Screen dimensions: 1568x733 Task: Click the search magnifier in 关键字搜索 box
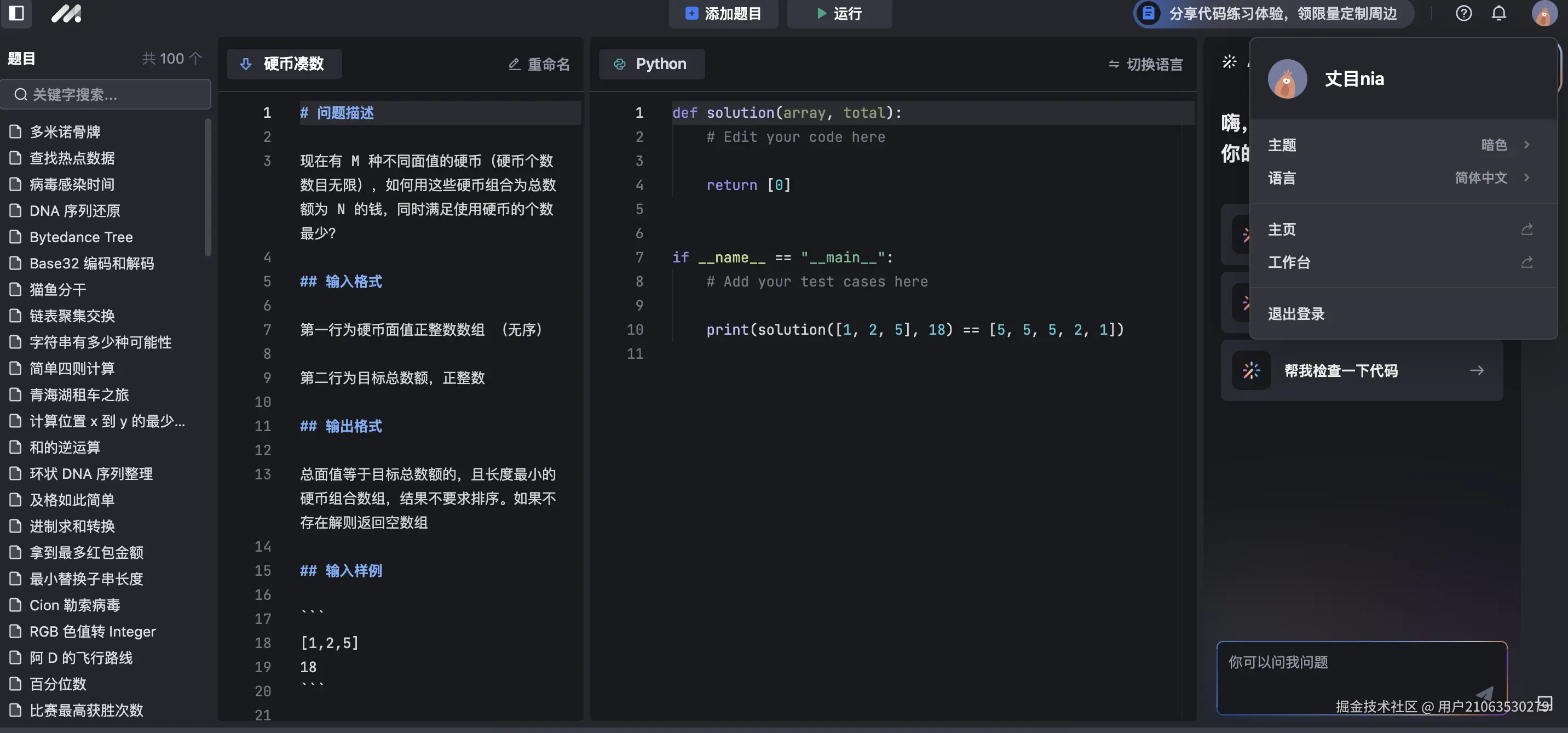point(20,94)
